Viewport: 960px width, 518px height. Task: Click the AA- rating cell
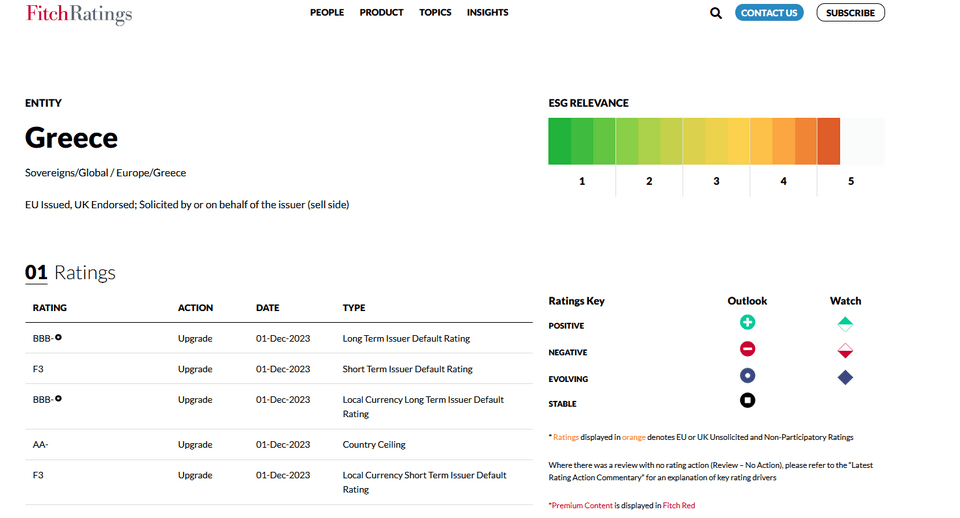click(x=40, y=445)
